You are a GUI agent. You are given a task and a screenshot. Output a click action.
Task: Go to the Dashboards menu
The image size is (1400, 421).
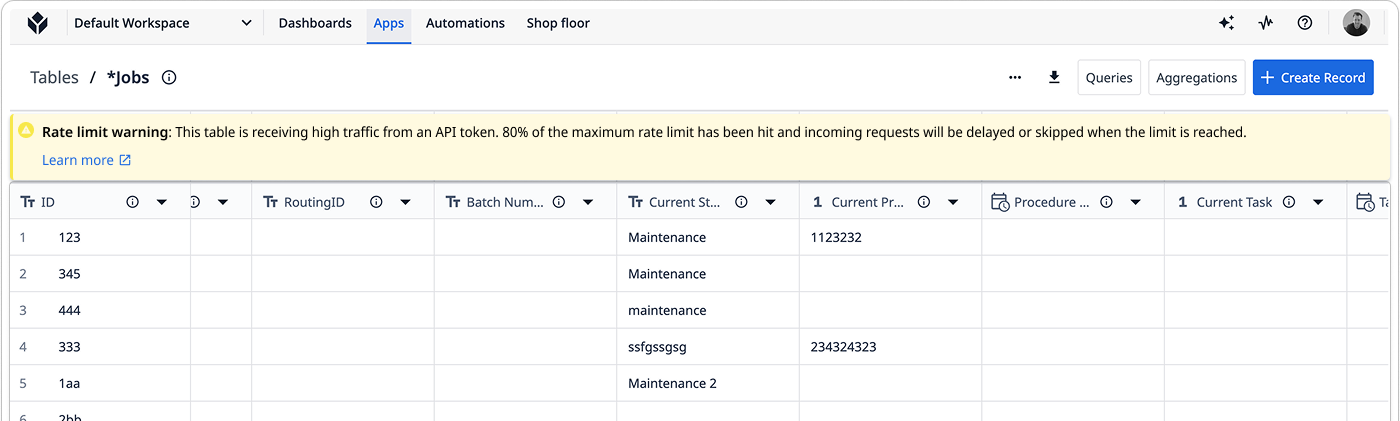315,23
